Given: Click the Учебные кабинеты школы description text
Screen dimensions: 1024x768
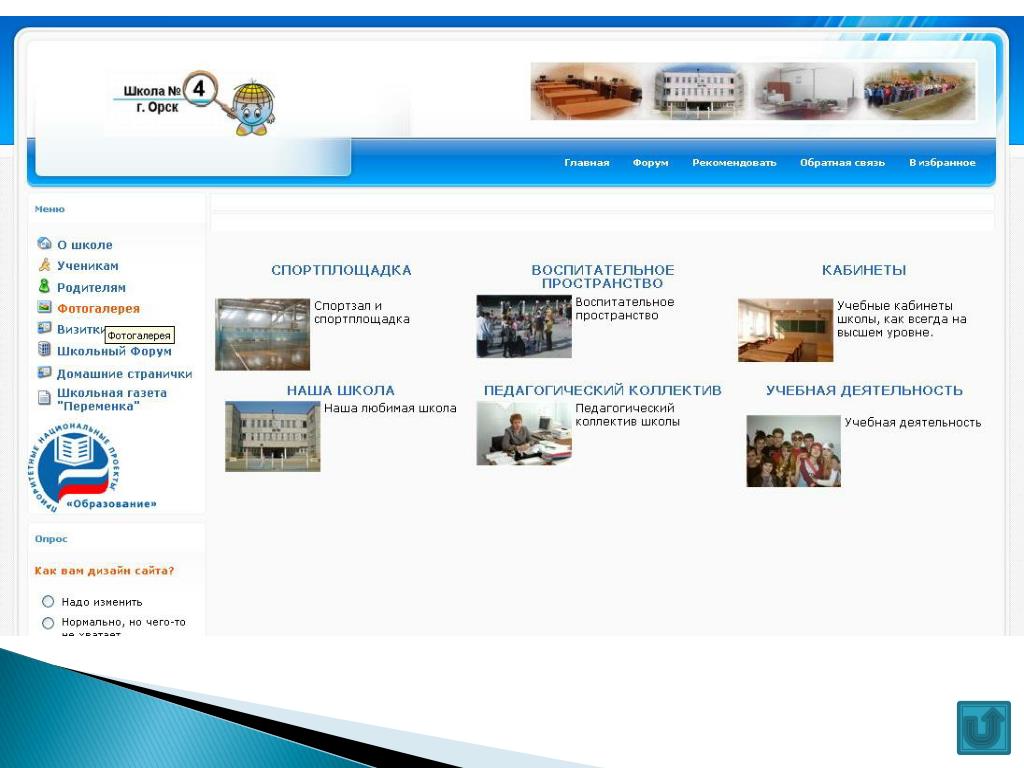Looking at the screenshot, I should tap(901, 319).
